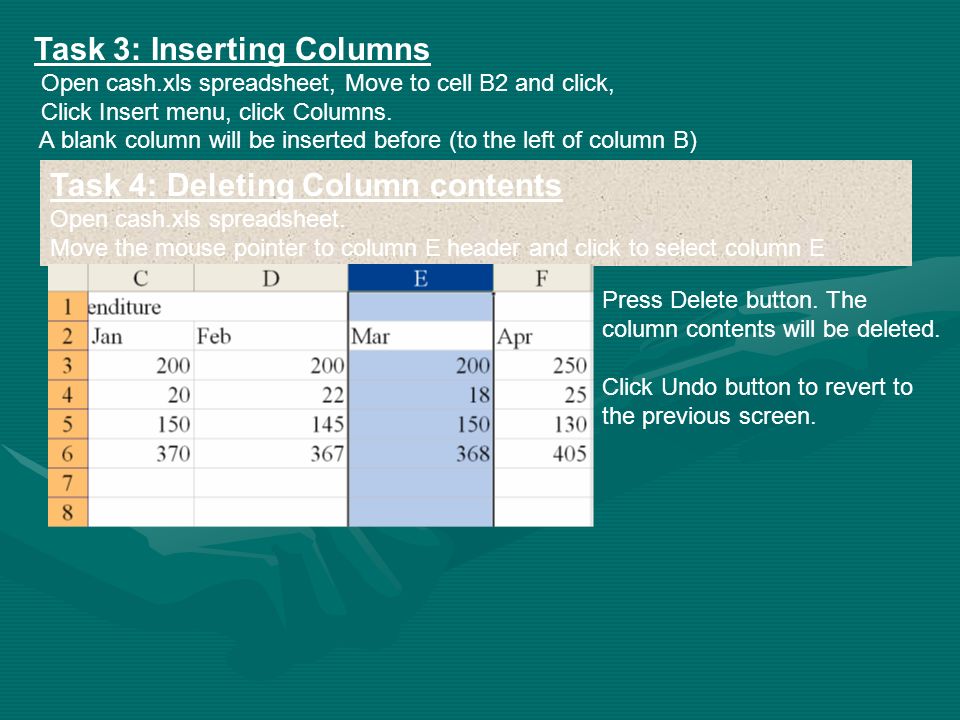Click column F header
Image resolution: width=960 pixels, height=720 pixels.
coord(543,279)
